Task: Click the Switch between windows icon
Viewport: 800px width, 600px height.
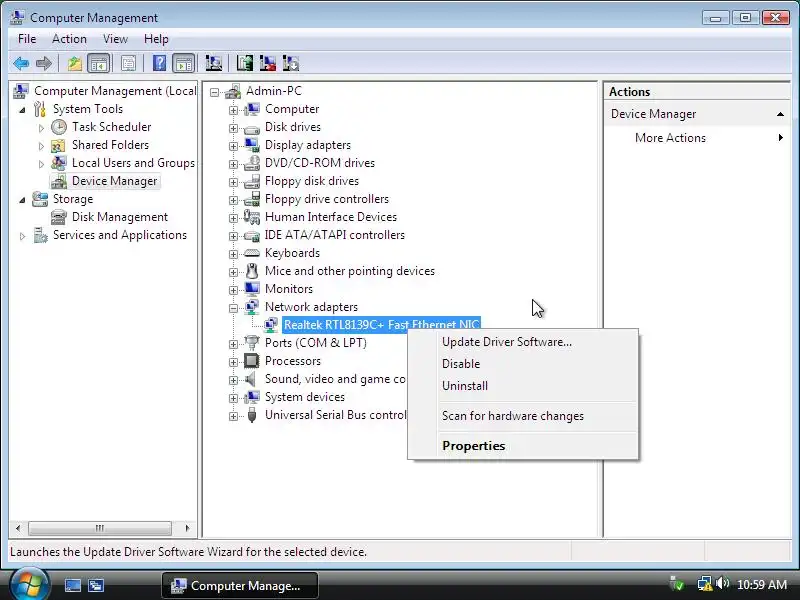Action: tap(95, 585)
